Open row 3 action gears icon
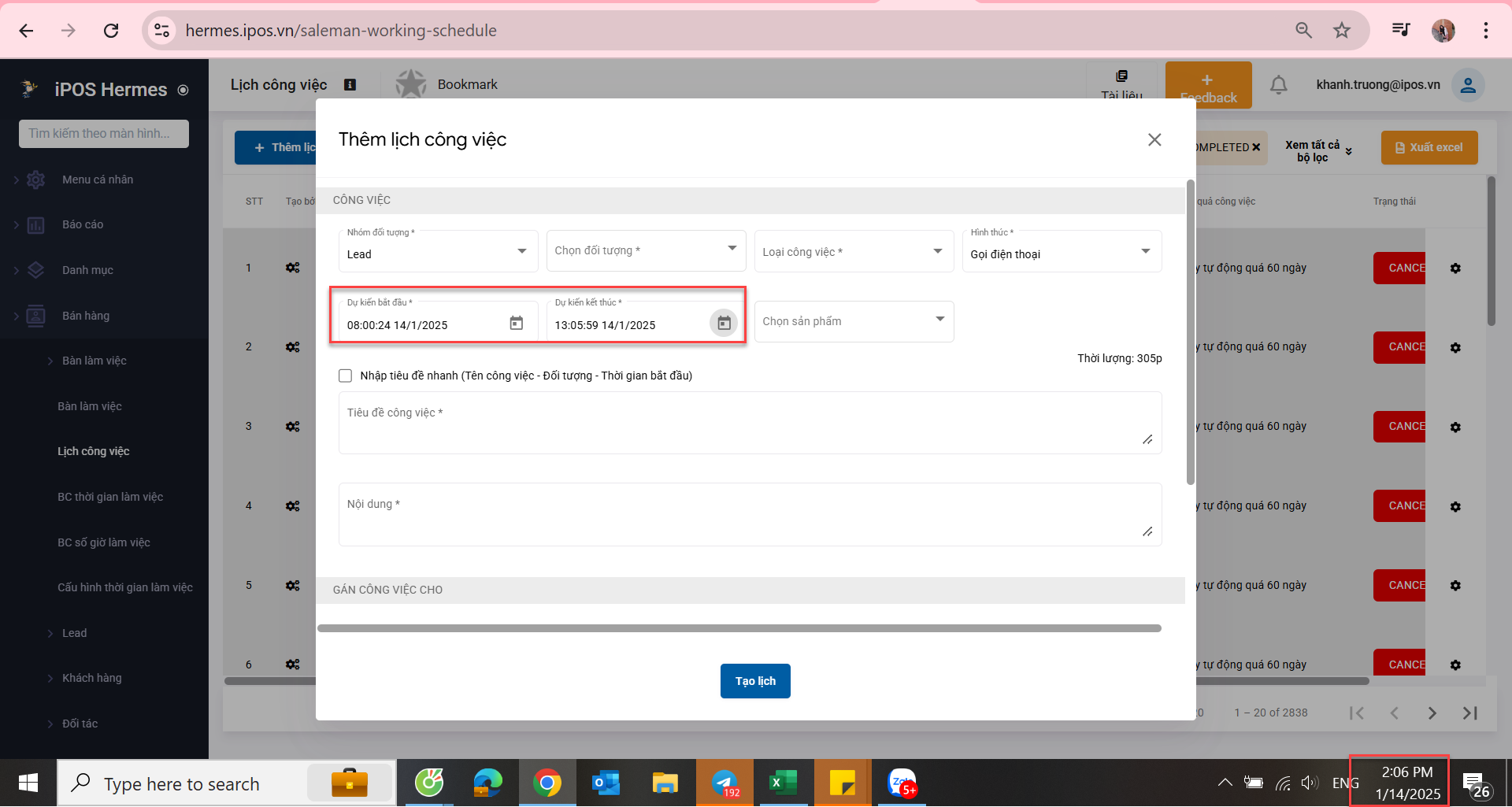Image resolution: width=1512 pixels, height=807 pixels. [293, 427]
